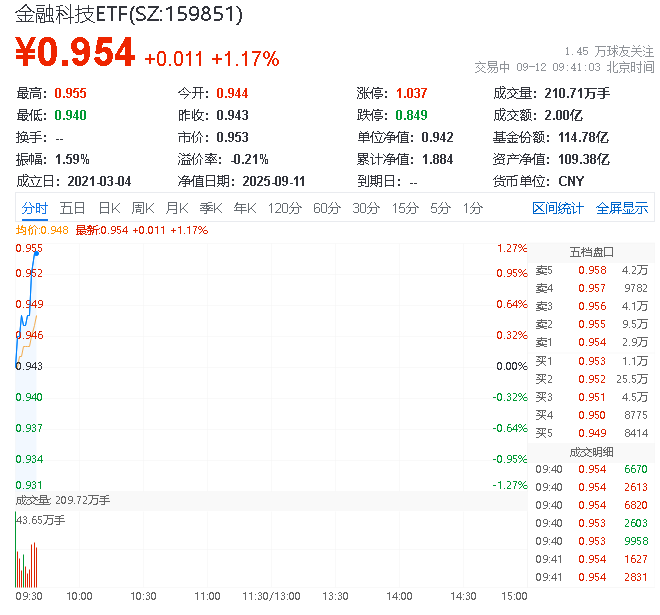Select the 季K tab
This screenshot has height=615, width=660.
pyautogui.click(x=211, y=208)
